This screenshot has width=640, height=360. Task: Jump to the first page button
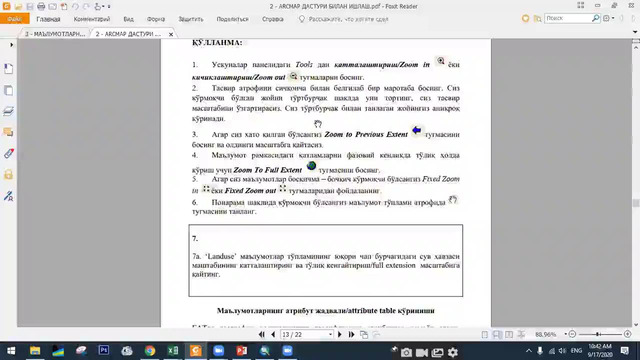(262, 335)
